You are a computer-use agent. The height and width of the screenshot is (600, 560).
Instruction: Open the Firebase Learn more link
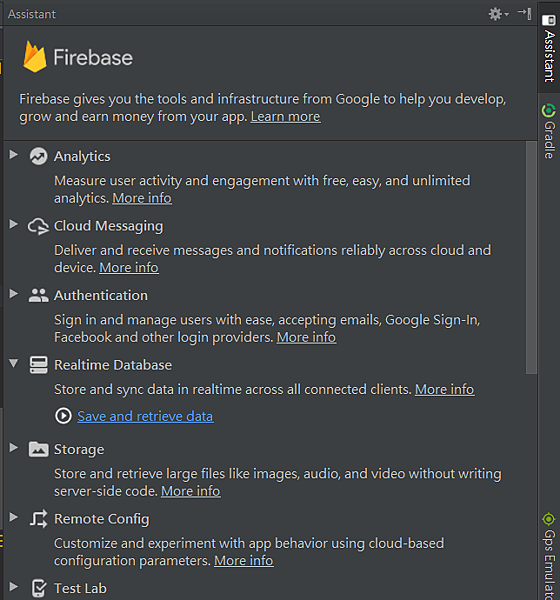pos(286,117)
